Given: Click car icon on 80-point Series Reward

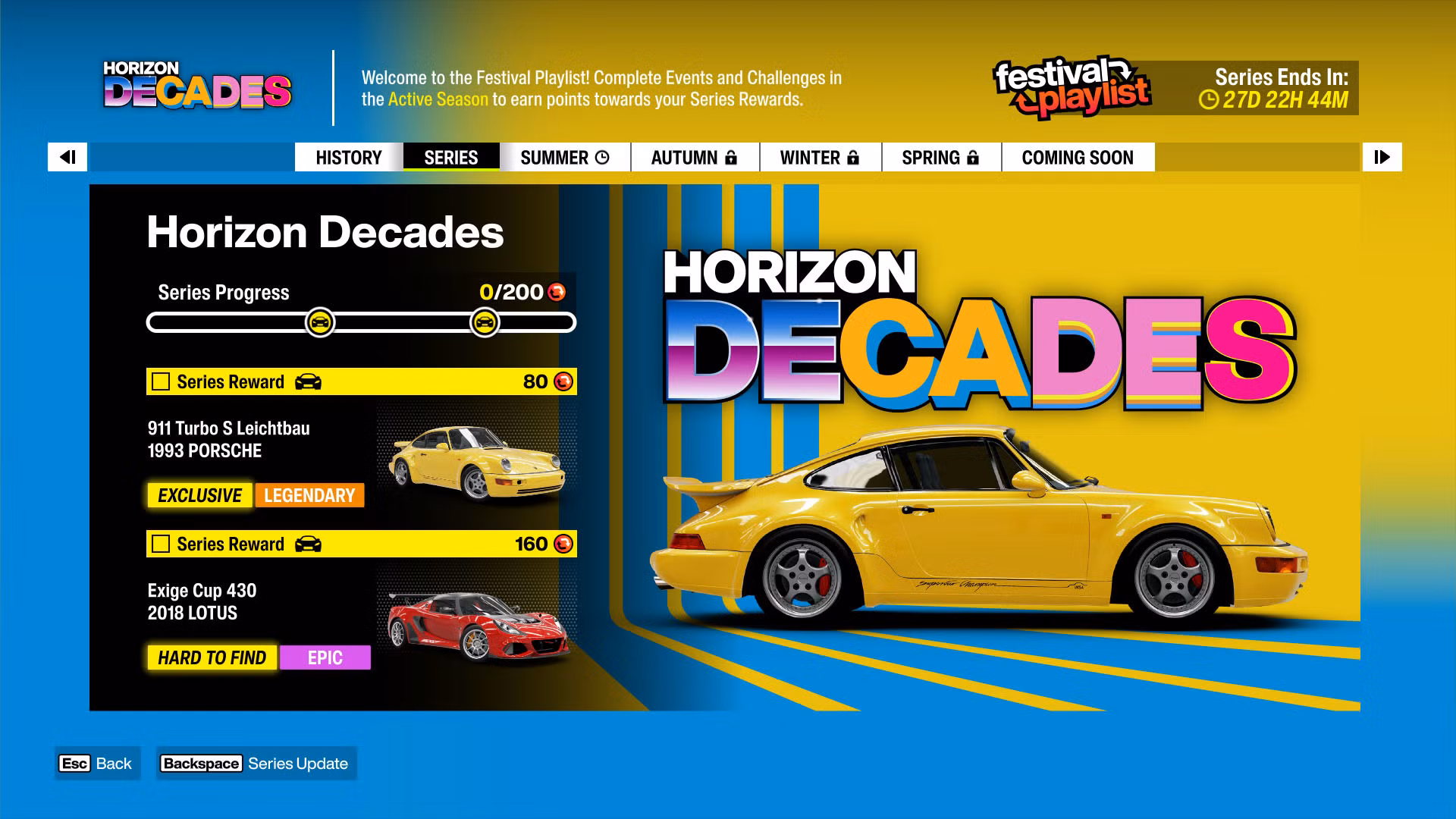Looking at the screenshot, I should (x=308, y=381).
